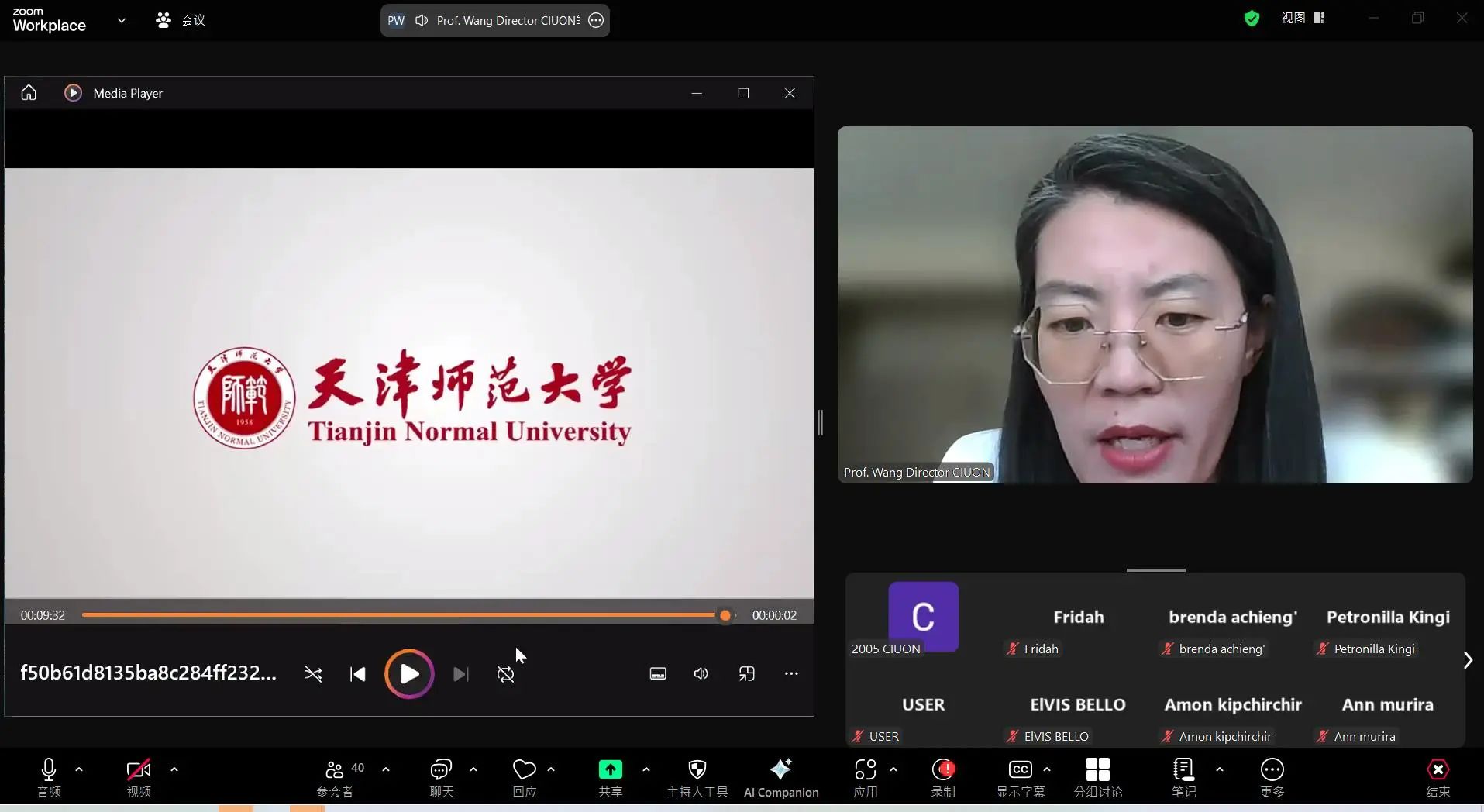Click the red 结束 end meeting button
1484x812 pixels.
point(1438,778)
